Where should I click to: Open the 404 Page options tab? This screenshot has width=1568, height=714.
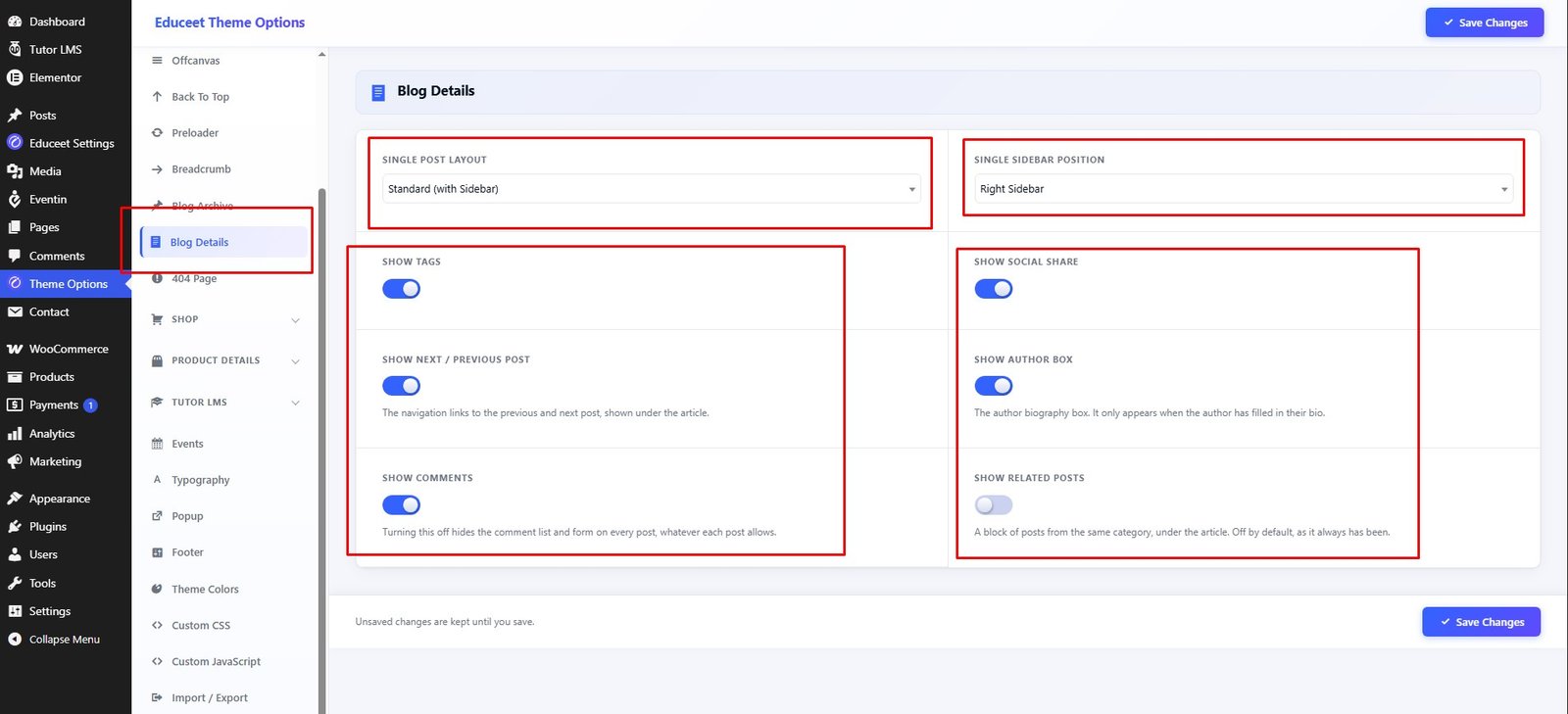point(224,278)
